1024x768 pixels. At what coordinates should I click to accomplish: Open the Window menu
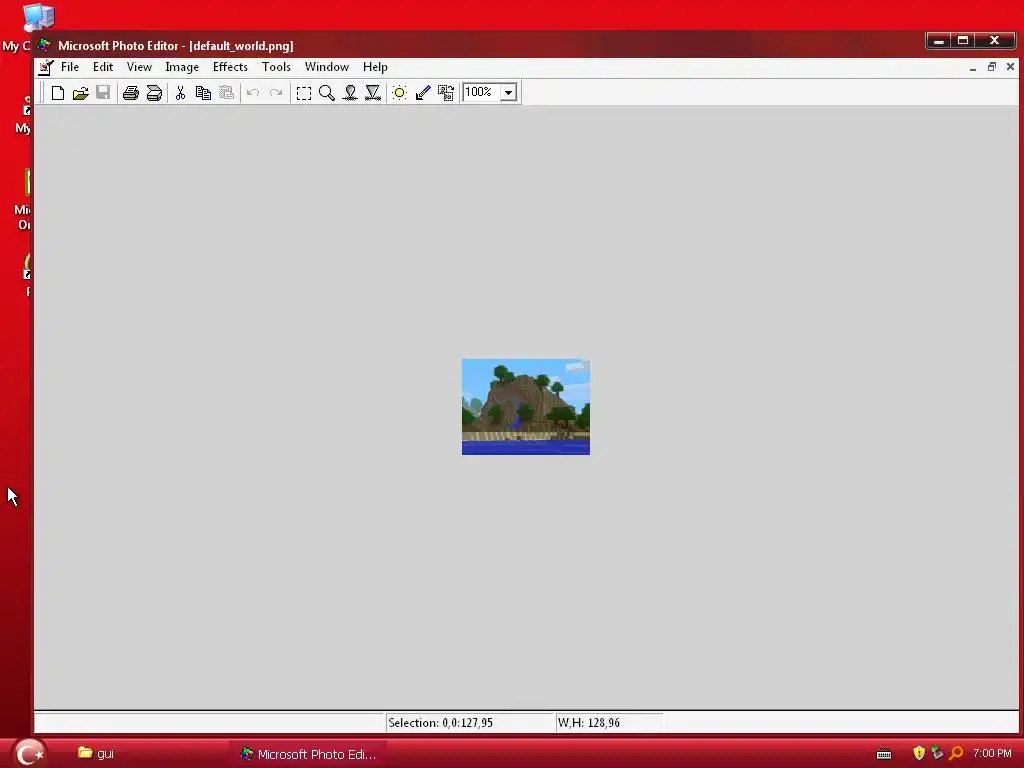(x=327, y=67)
